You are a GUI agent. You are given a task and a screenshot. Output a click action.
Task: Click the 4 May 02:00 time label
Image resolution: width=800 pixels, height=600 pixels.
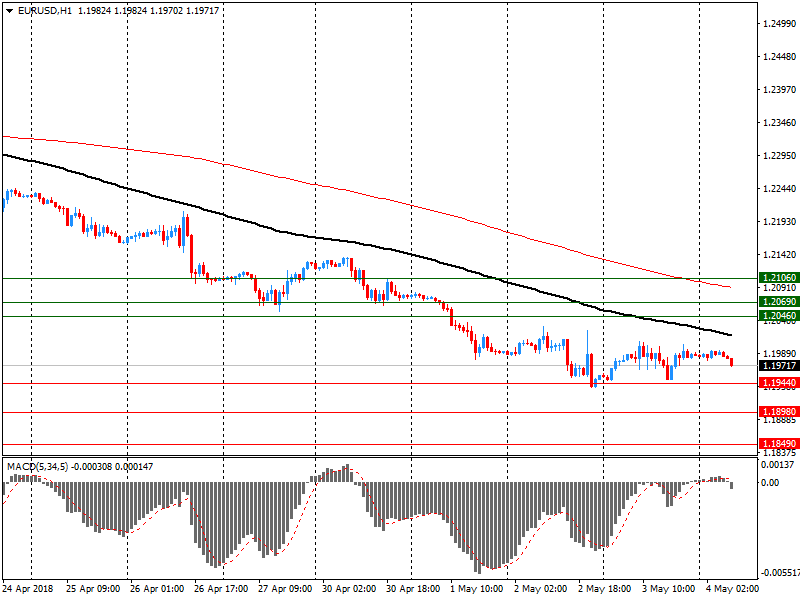click(x=733, y=589)
